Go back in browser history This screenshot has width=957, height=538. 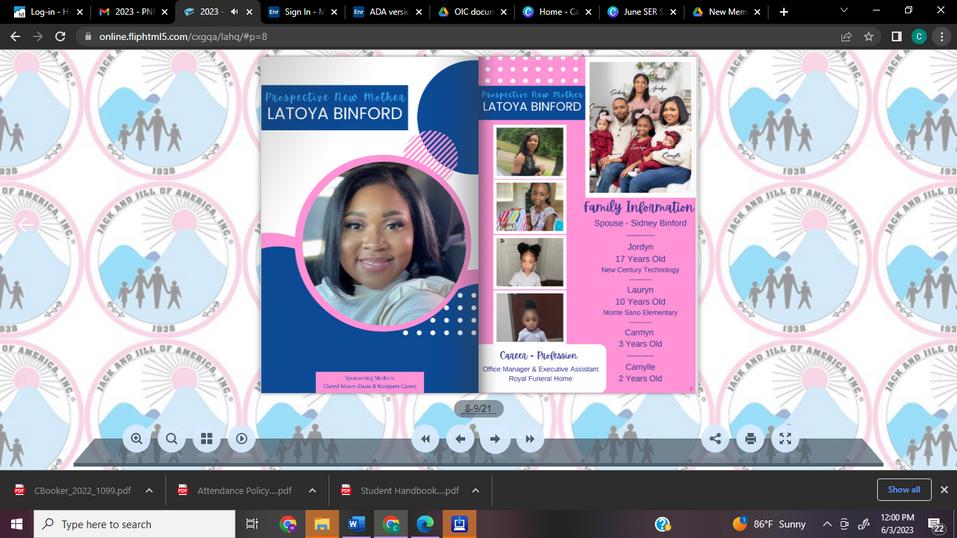(15, 37)
